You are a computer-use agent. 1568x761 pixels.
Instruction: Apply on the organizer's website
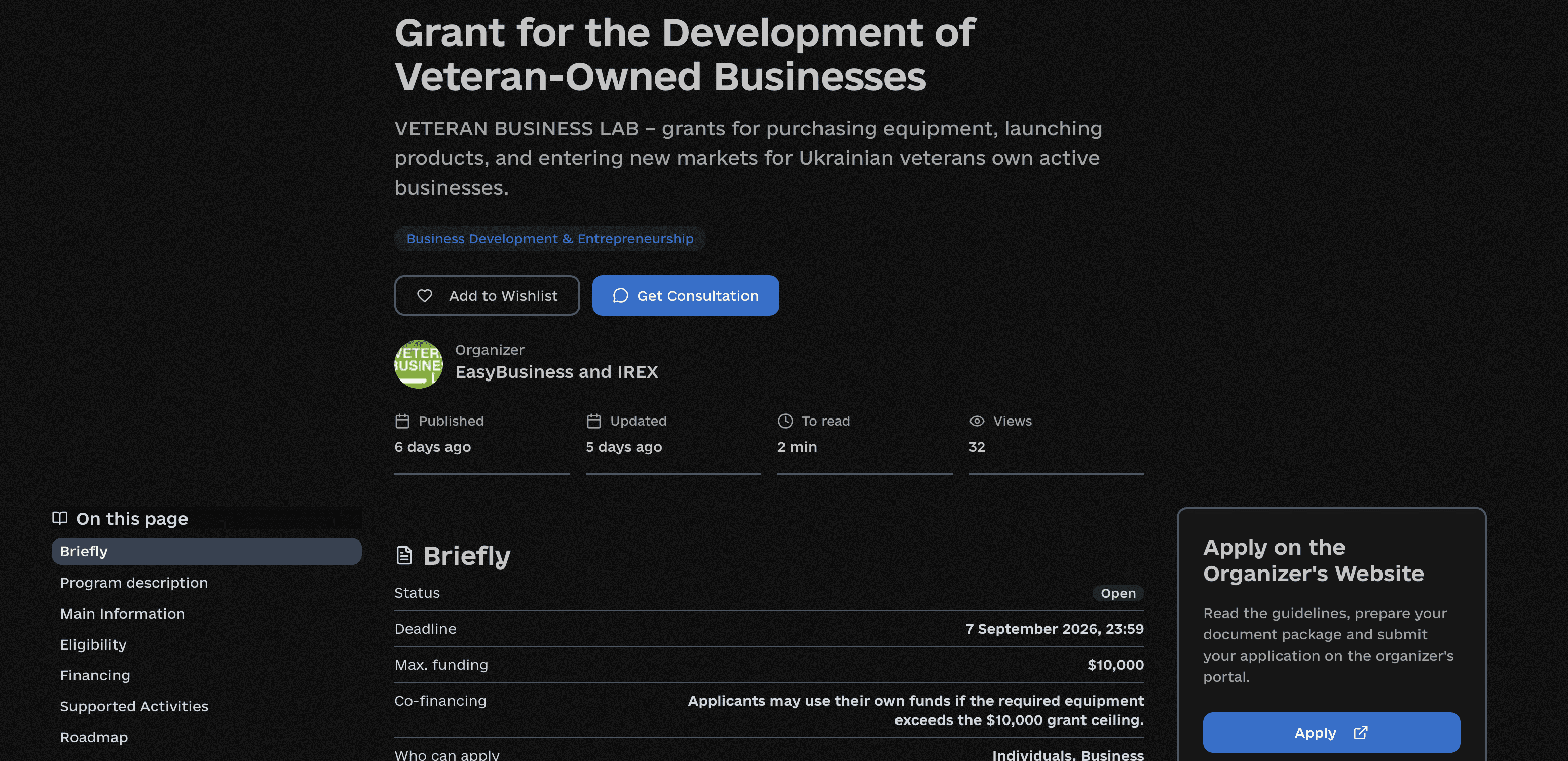pyautogui.click(x=1331, y=733)
